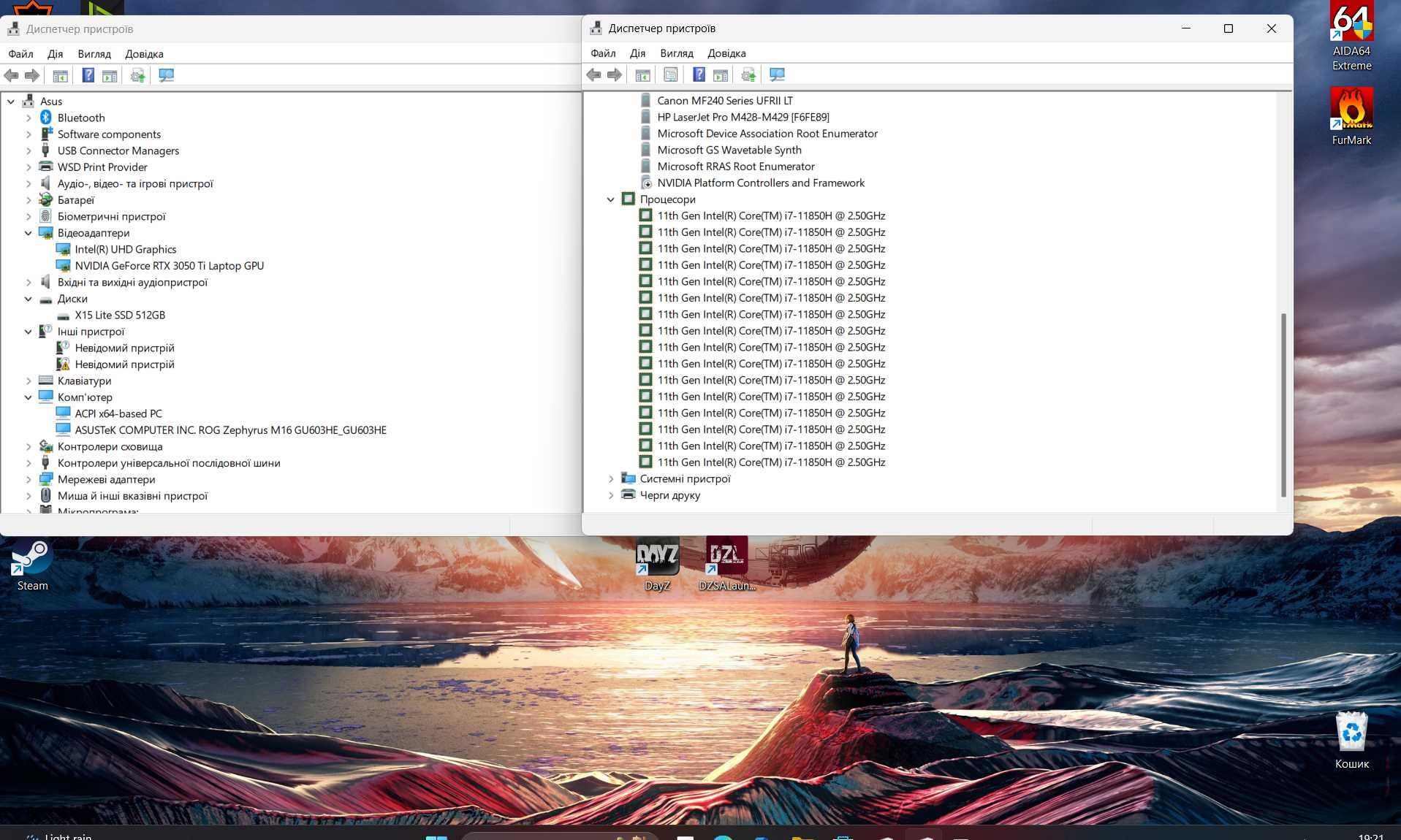The width and height of the screenshot is (1401, 840).
Task: Collapse the Інші пристрої category
Action: [x=29, y=332]
